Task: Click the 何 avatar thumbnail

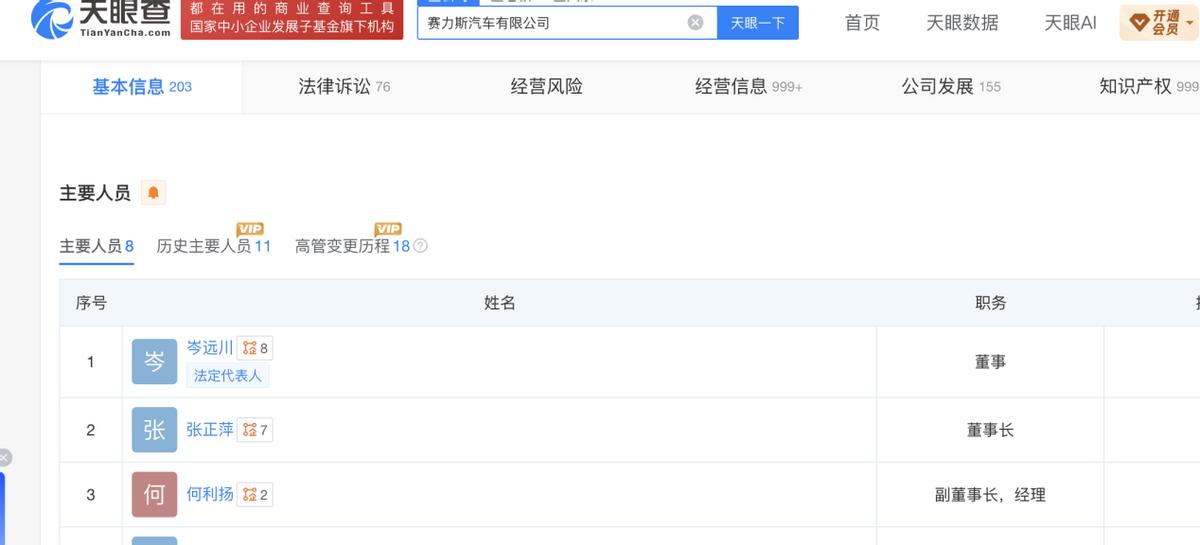Action: 154,494
